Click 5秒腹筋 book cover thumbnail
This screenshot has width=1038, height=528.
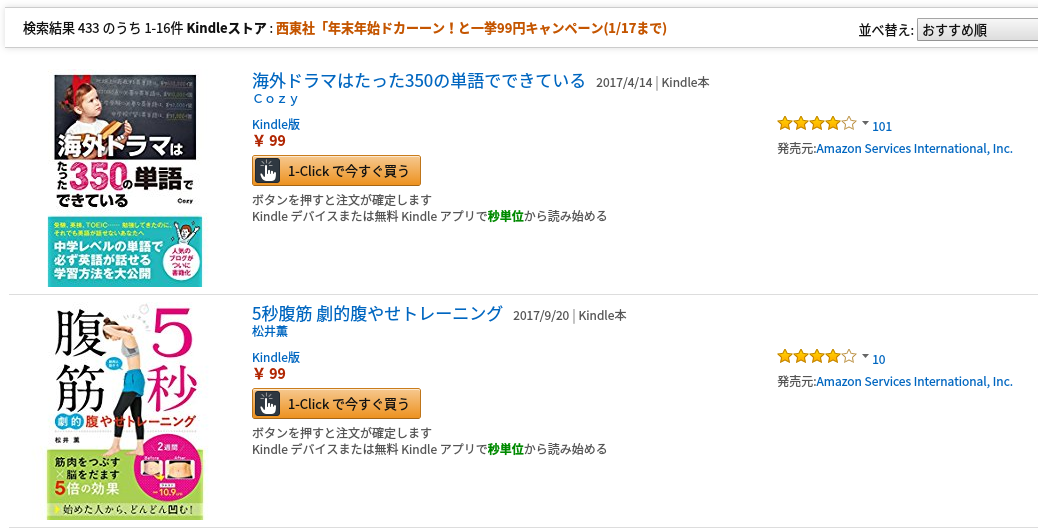pyautogui.click(x=125, y=413)
